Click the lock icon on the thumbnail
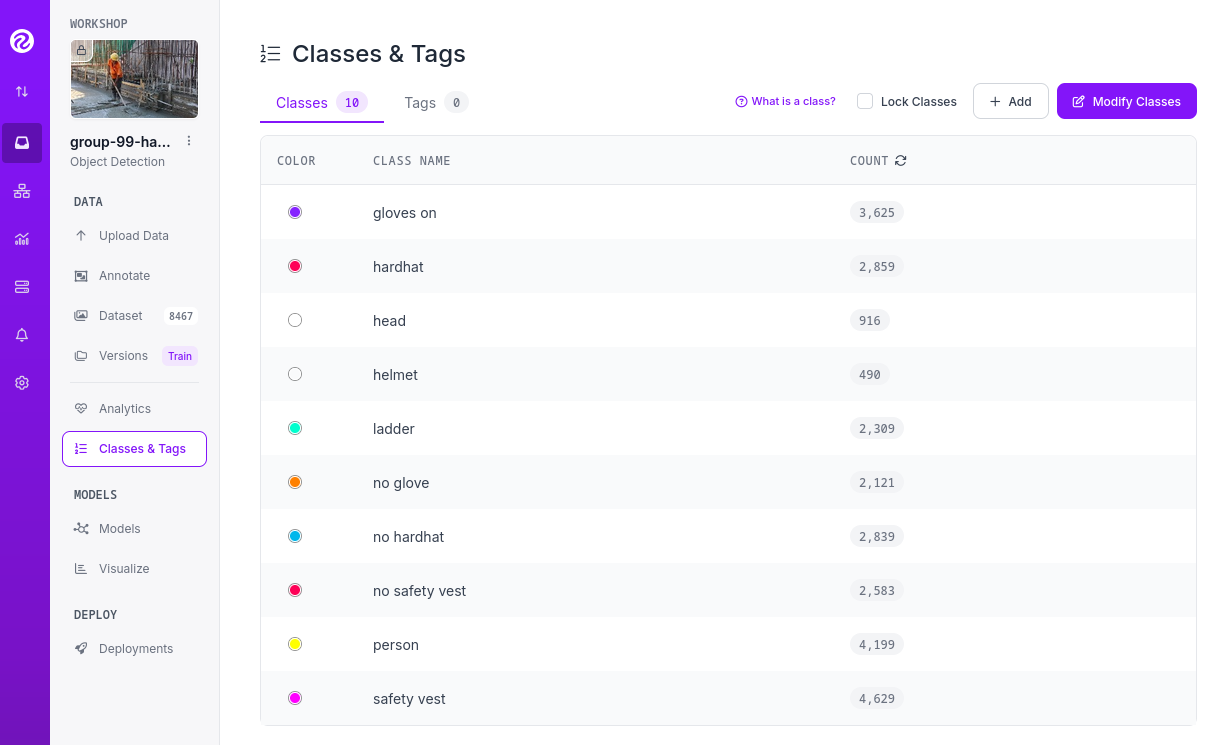This screenshot has width=1216, height=745. coord(81,49)
